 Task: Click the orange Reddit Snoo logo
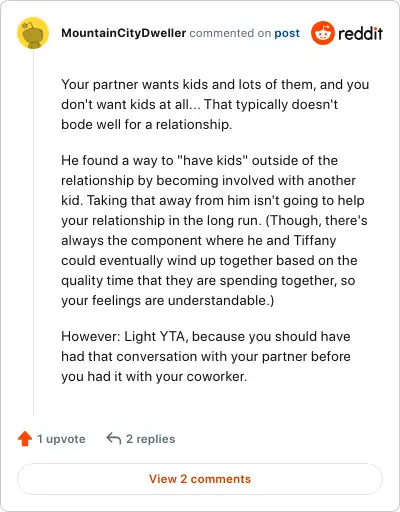click(x=322, y=33)
